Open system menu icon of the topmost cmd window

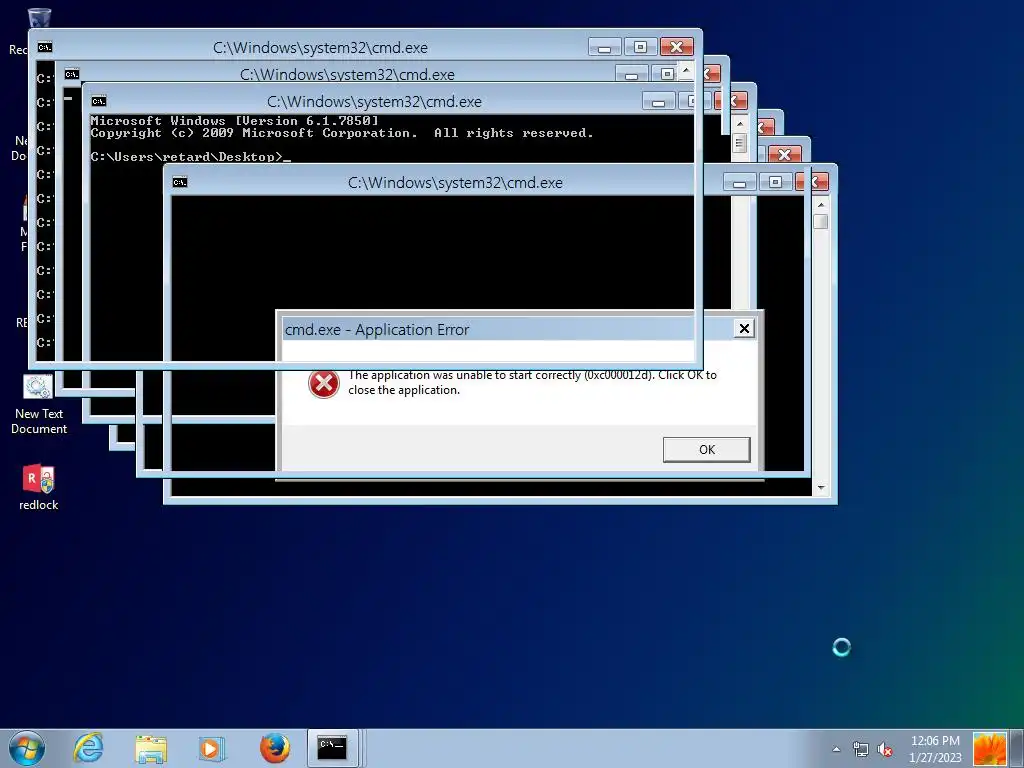pos(44,47)
